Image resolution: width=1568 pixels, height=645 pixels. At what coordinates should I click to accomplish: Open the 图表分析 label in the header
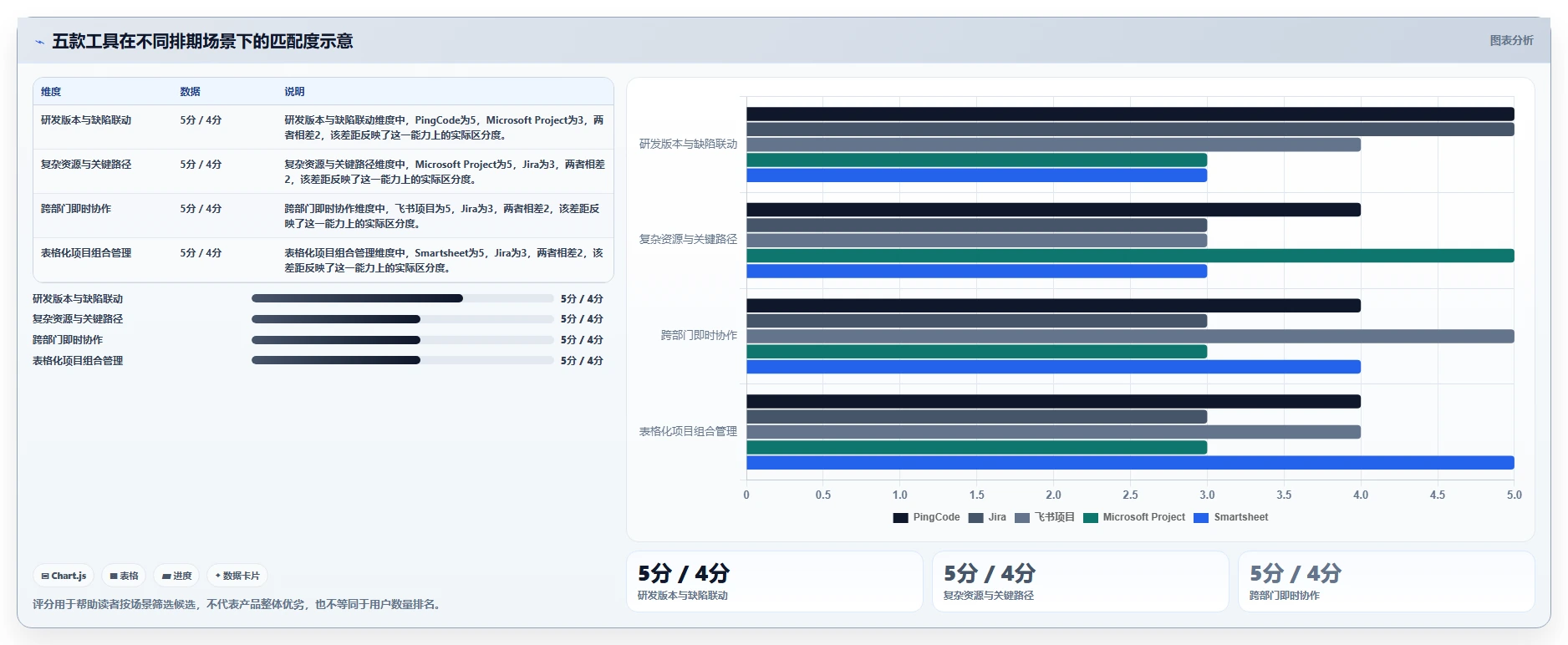[1511, 40]
